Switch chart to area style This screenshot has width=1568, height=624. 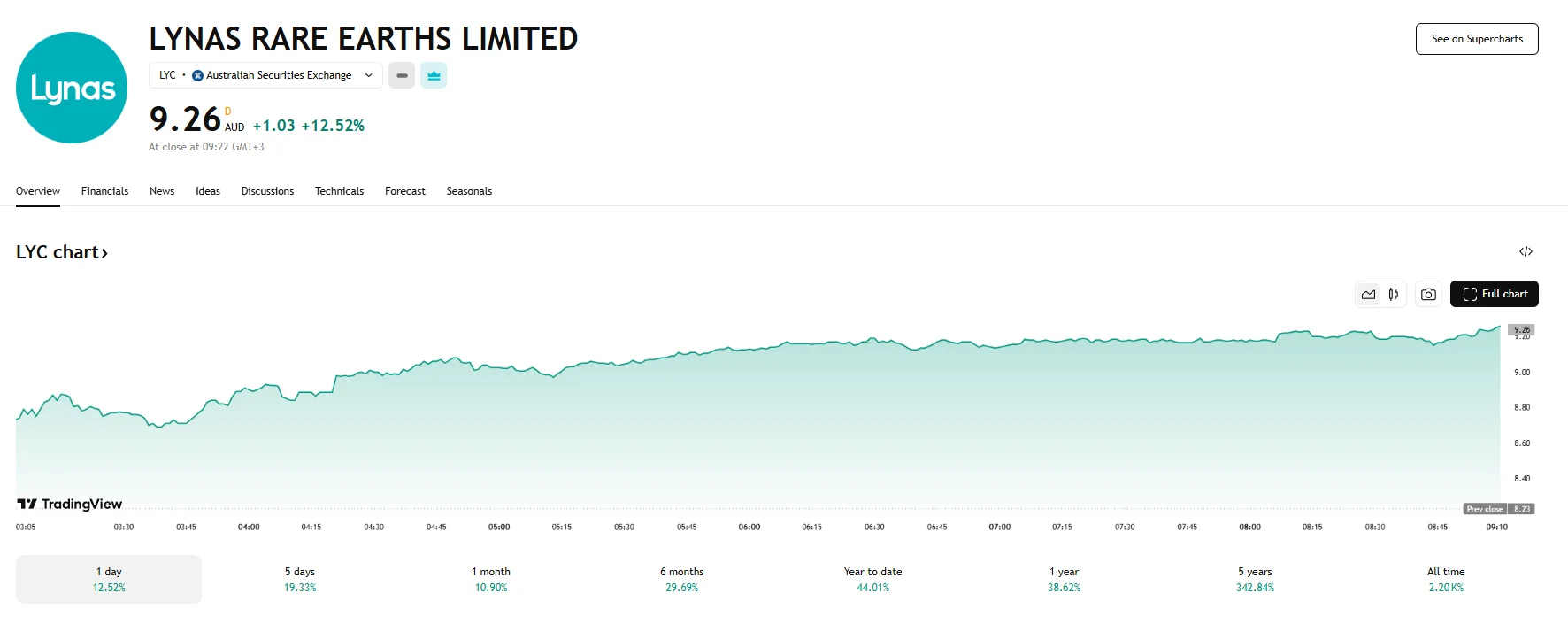click(x=1369, y=295)
